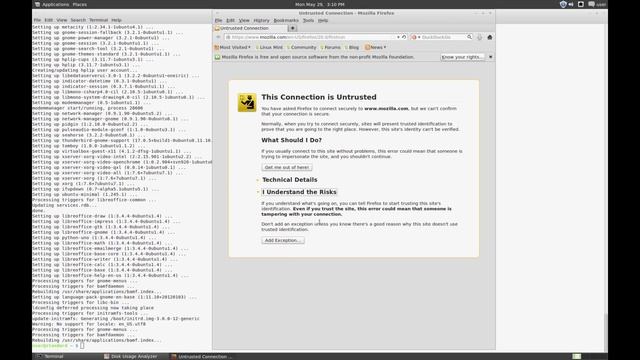This screenshot has width=640, height=360.
Task: Open the Firefox Edit menu
Action: (231, 20)
